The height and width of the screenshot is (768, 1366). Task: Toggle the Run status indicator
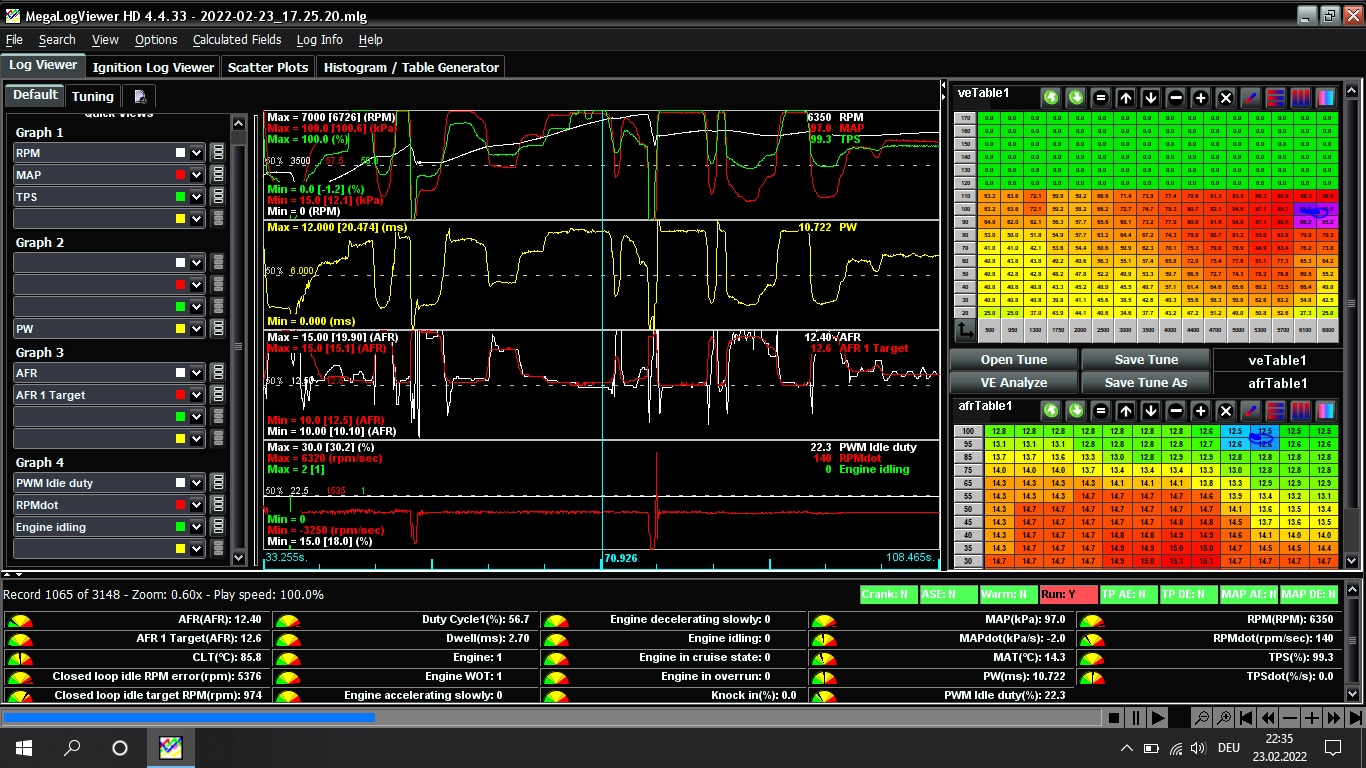pyautogui.click(x=1068, y=594)
